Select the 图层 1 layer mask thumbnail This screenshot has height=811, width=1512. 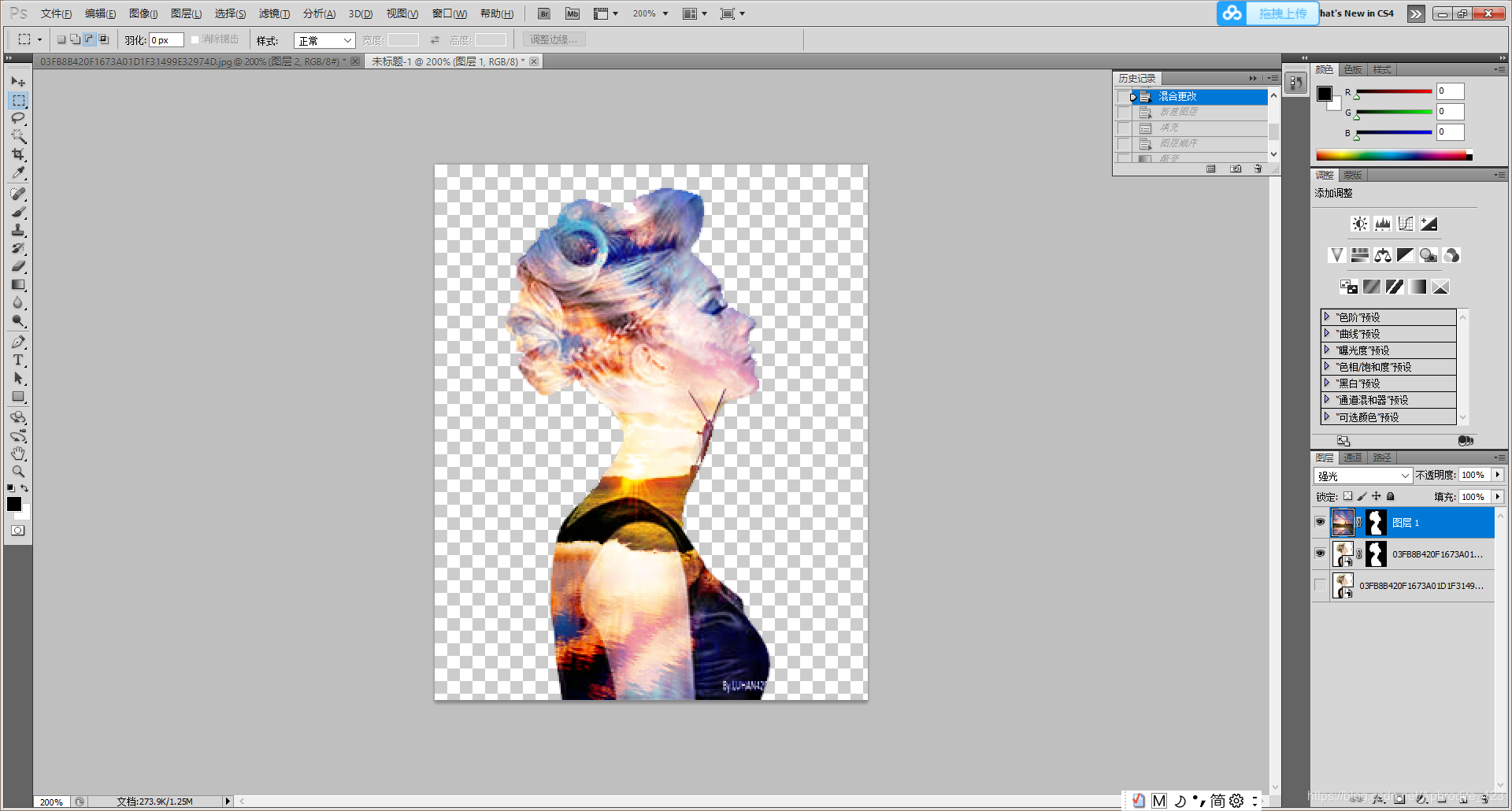pyautogui.click(x=1376, y=522)
